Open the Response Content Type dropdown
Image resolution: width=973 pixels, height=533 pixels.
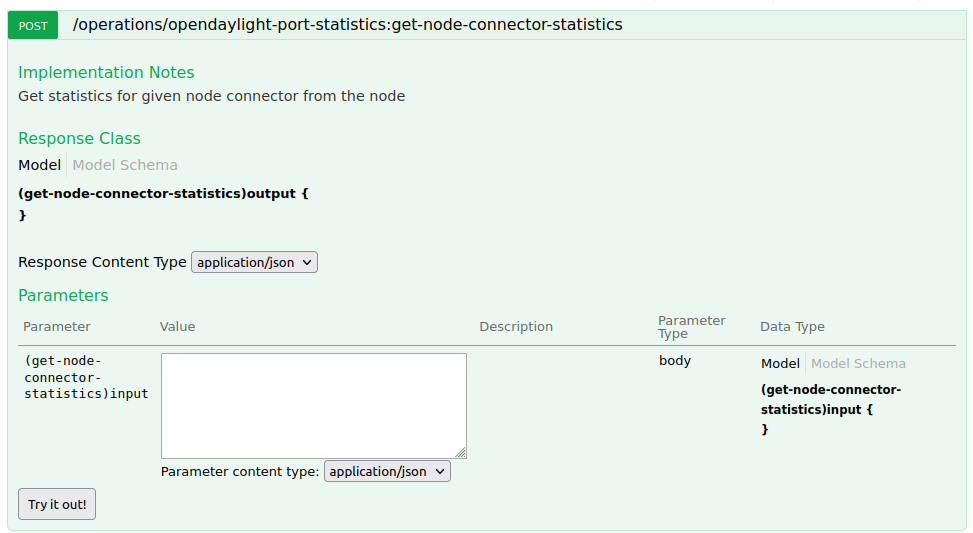tap(254, 262)
